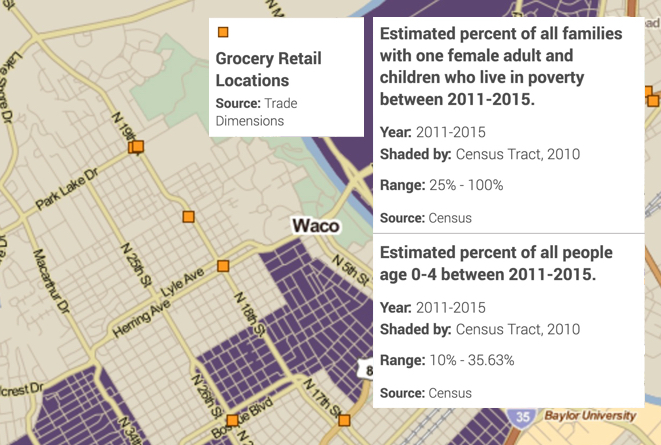Click the Herring Ave street label
Image resolution: width=661 pixels, height=445 pixels.
pos(141,318)
